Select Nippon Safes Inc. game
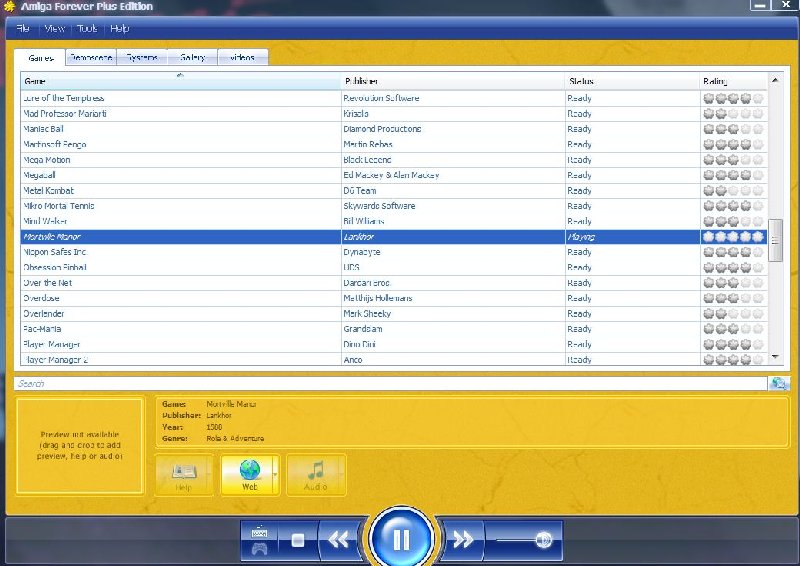The image size is (800, 566). (393, 252)
